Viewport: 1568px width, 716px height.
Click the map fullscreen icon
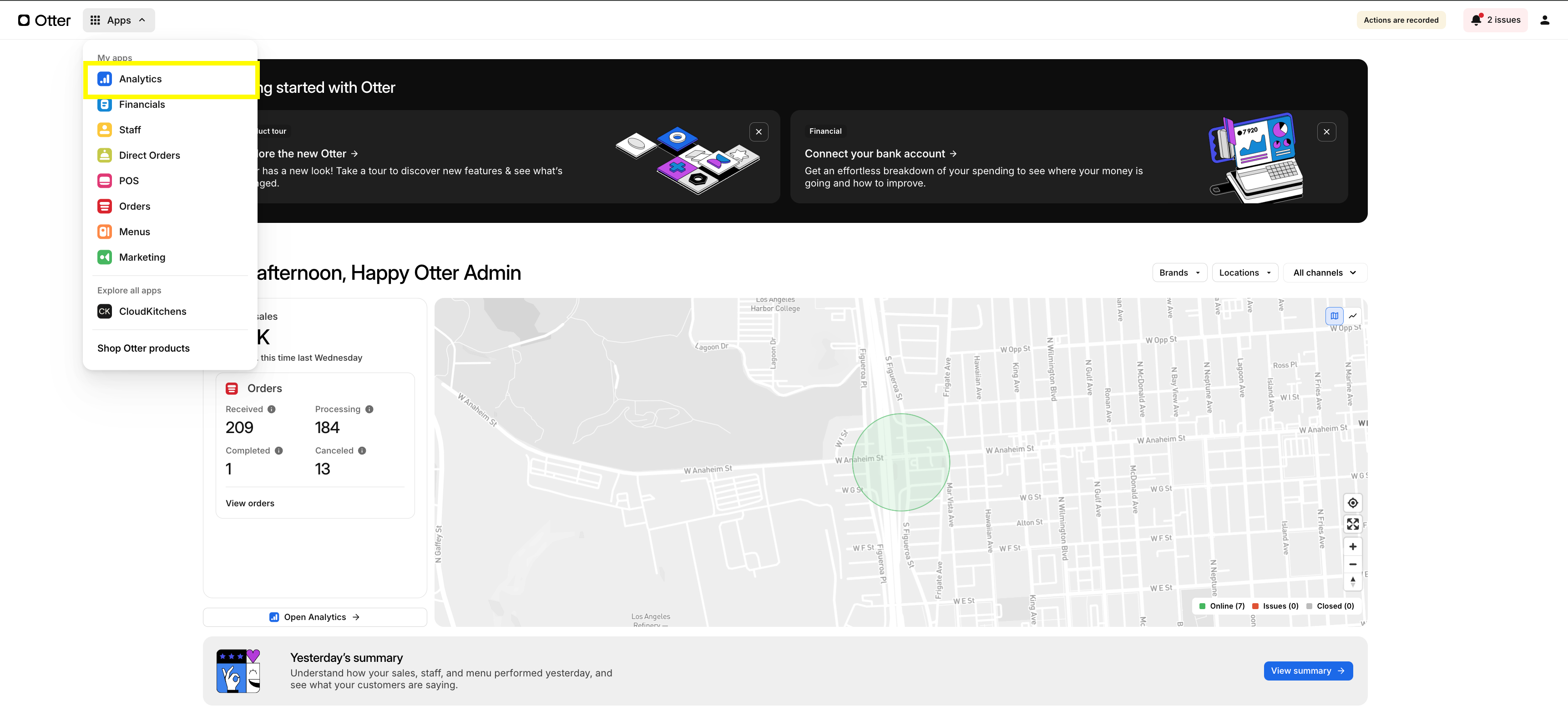(x=1352, y=524)
